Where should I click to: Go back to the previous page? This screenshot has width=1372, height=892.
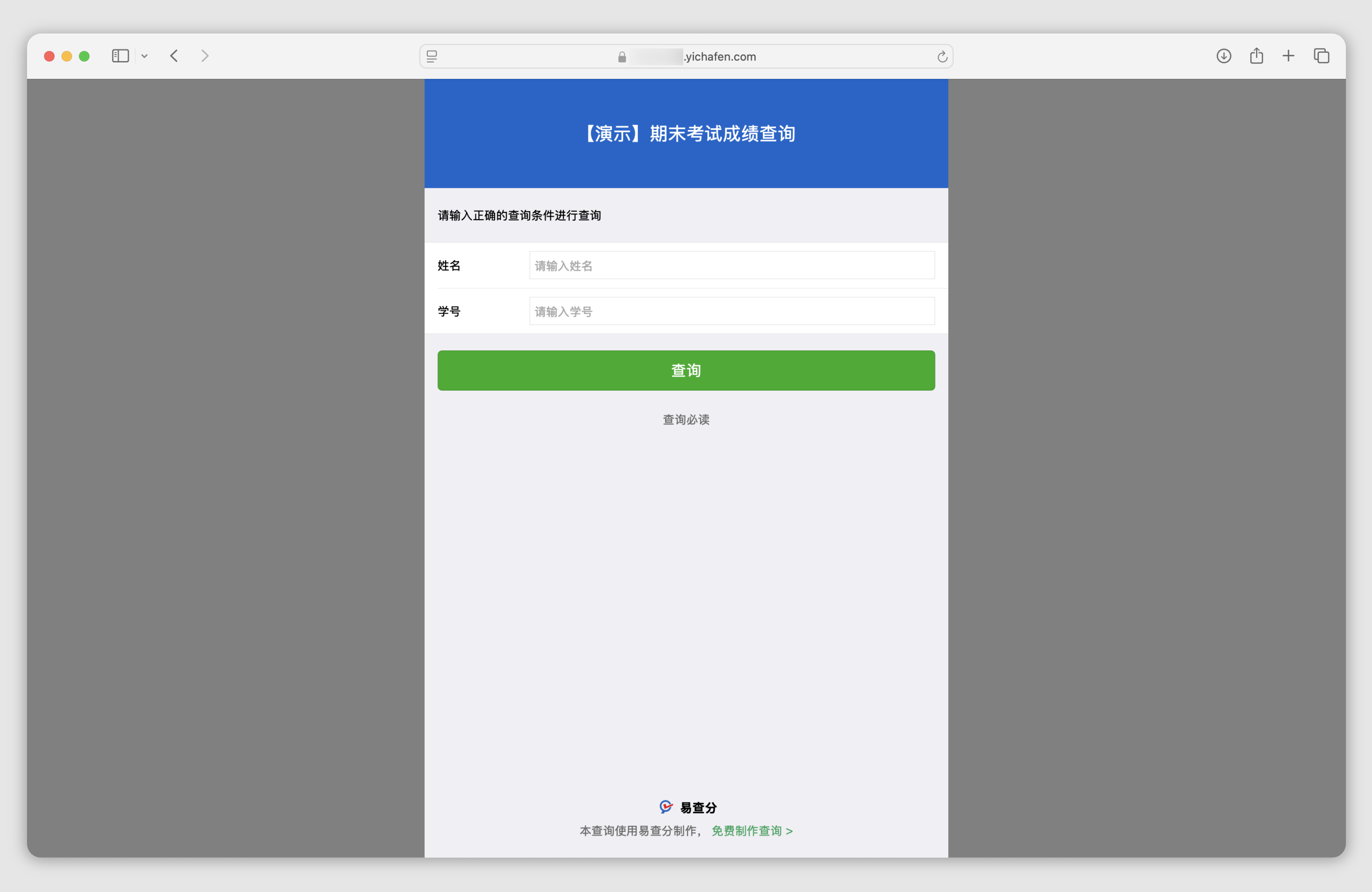point(174,56)
